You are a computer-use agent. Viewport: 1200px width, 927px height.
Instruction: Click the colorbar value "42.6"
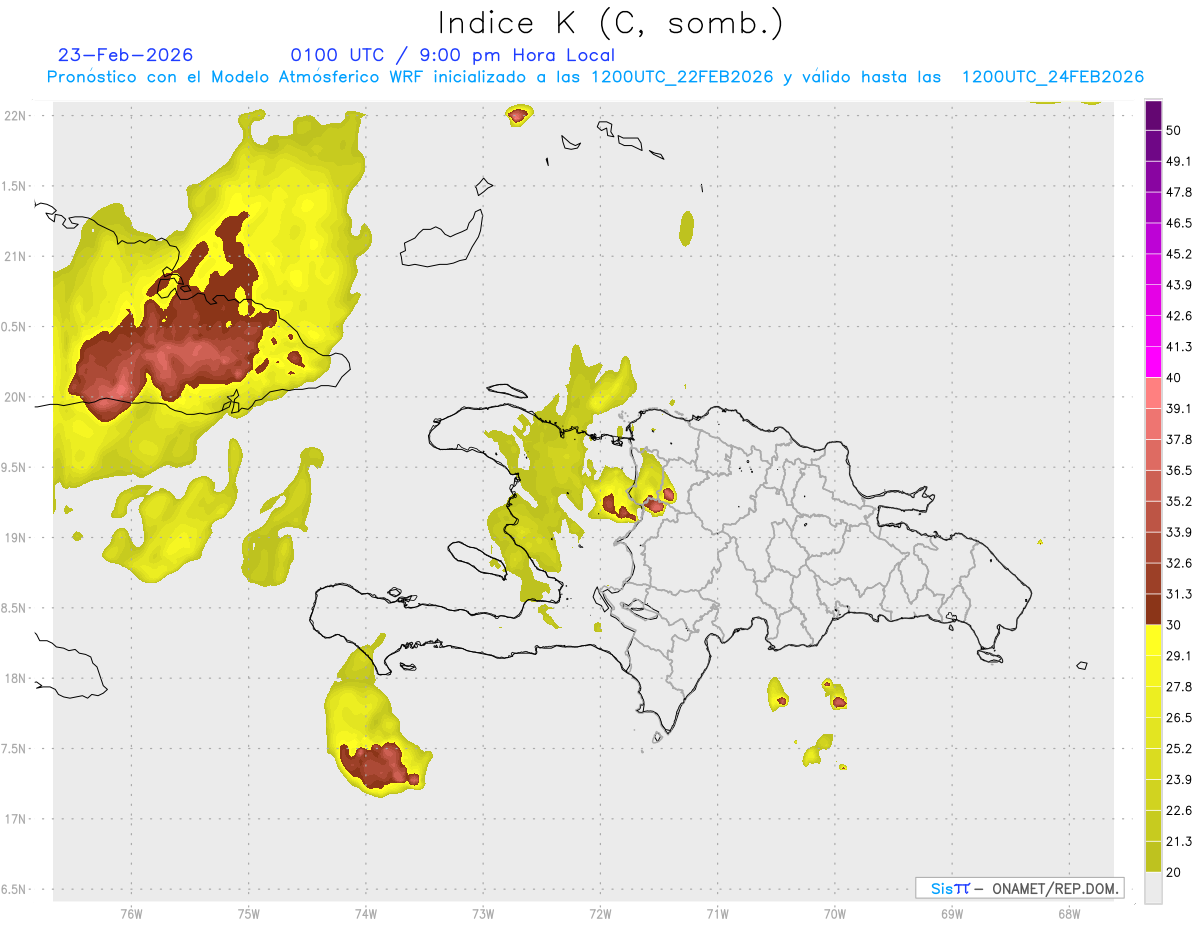tap(1178, 316)
